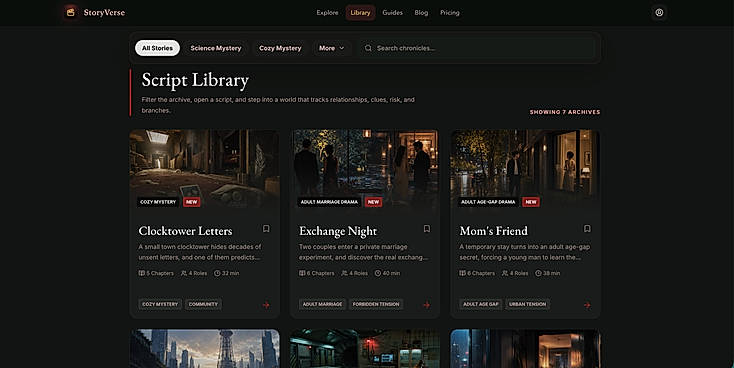Open the Blog nav link

tap(421, 13)
